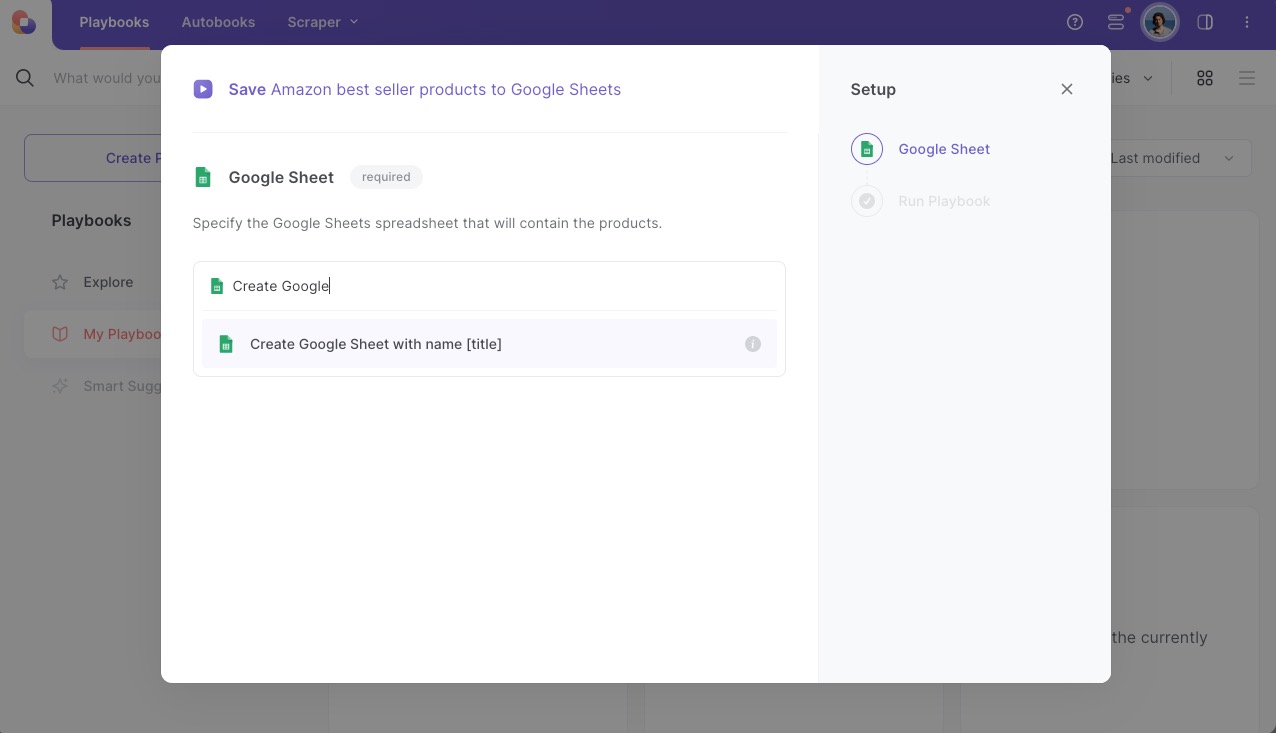
Task: Click the Create Google input field
Action: (x=489, y=286)
